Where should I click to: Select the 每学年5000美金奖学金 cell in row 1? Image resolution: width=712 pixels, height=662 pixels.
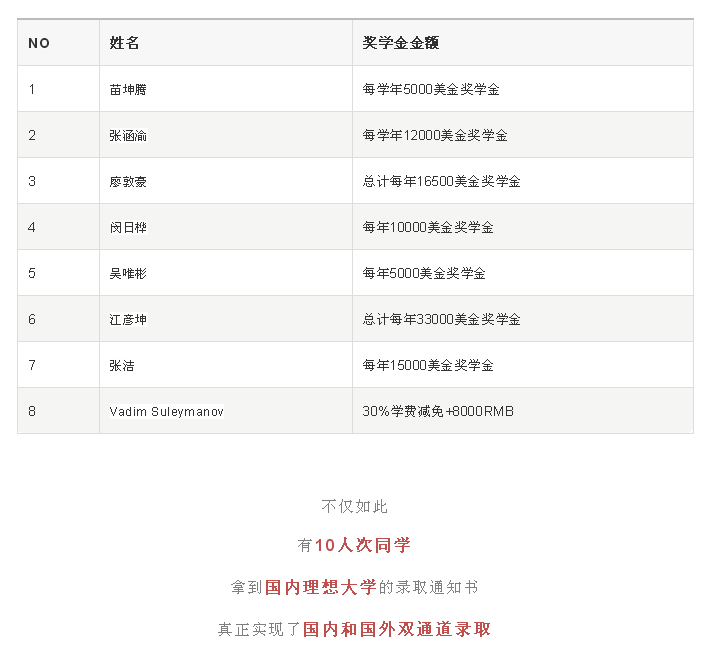(431, 89)
